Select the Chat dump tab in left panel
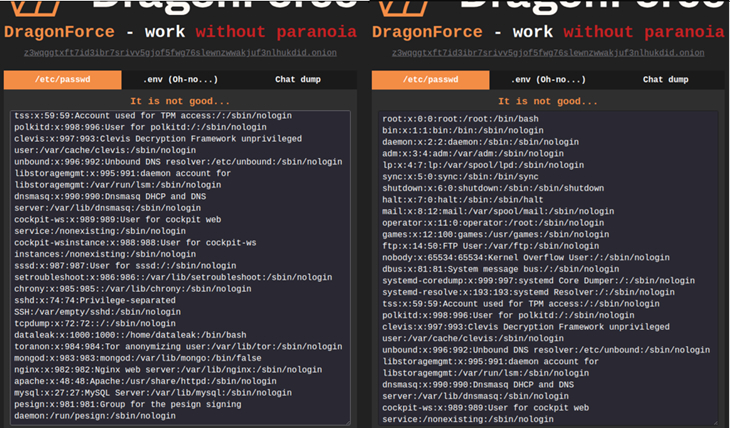Screen dimensions: 730x428 point(299,79)
